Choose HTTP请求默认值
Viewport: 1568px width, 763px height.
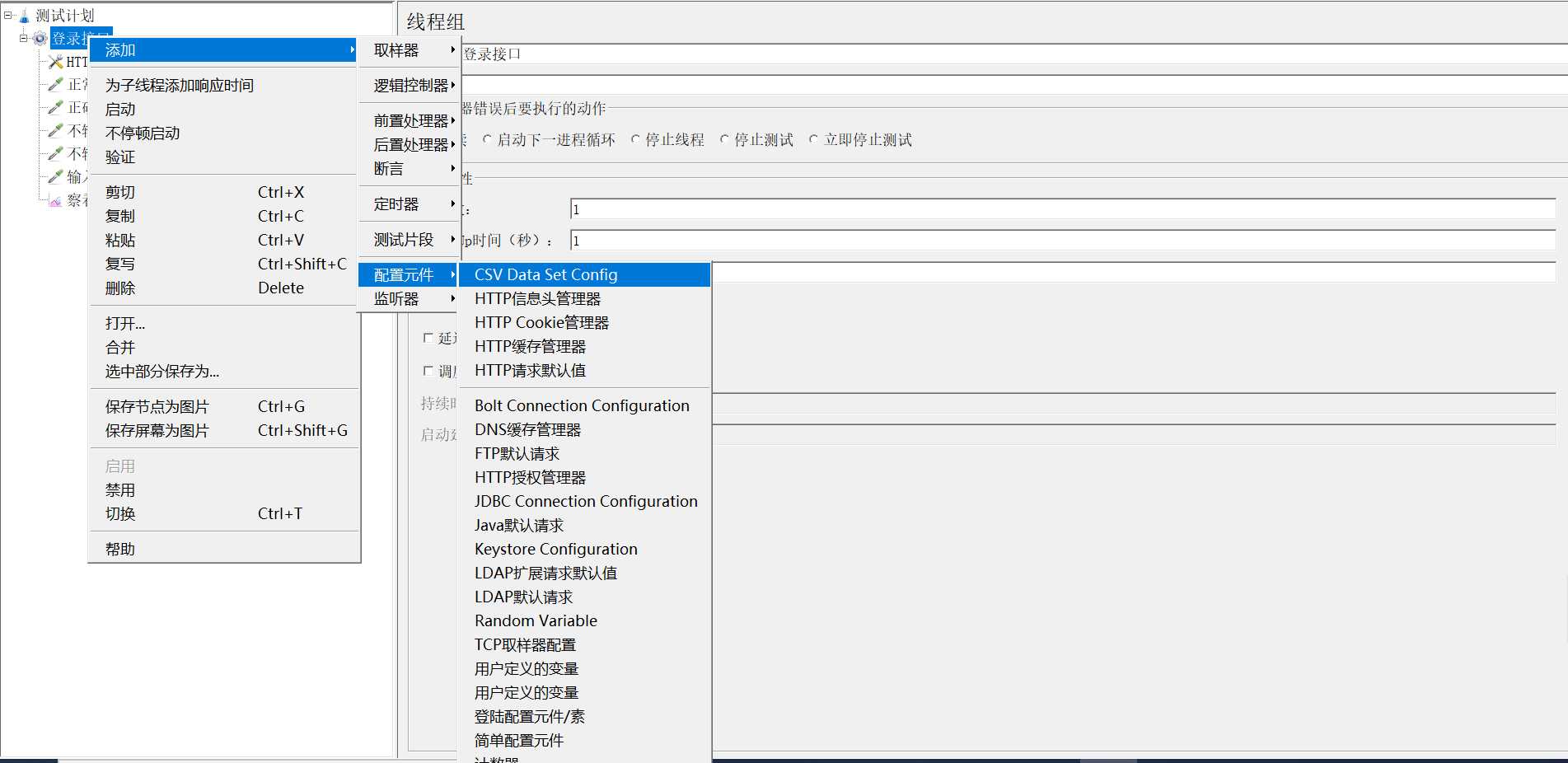tap(584, 370)
